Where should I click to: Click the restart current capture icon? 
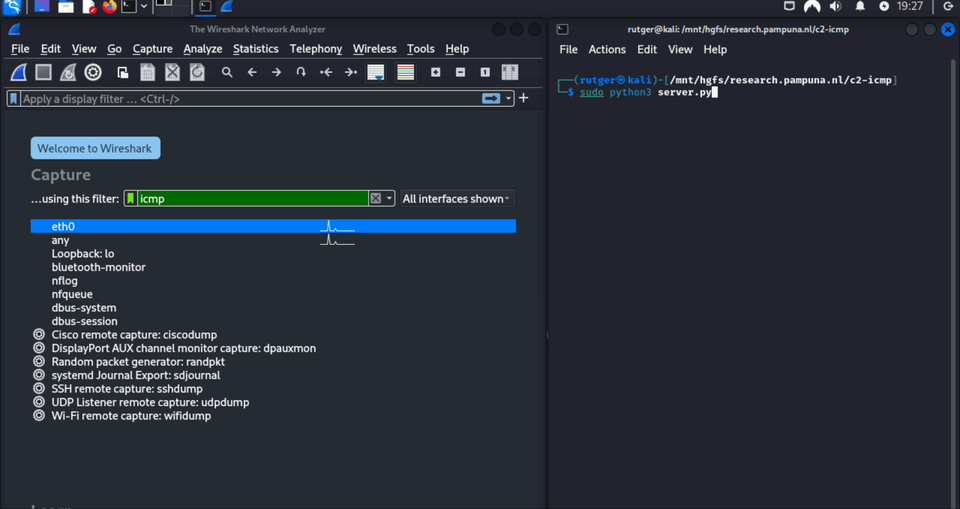tap(68, 72)
